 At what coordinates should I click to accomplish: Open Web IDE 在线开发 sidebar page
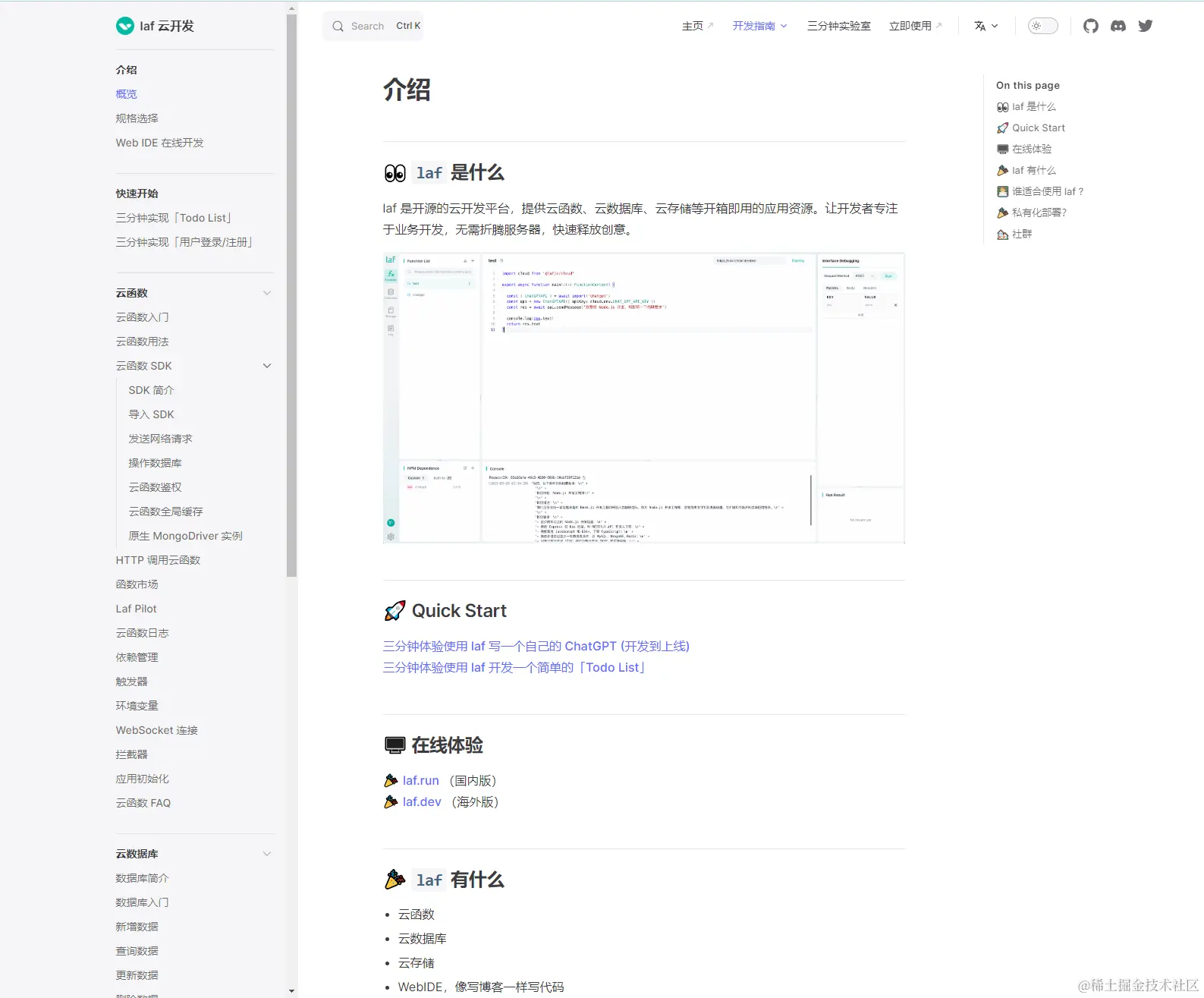pyautogui.click(x=160, y=143)
